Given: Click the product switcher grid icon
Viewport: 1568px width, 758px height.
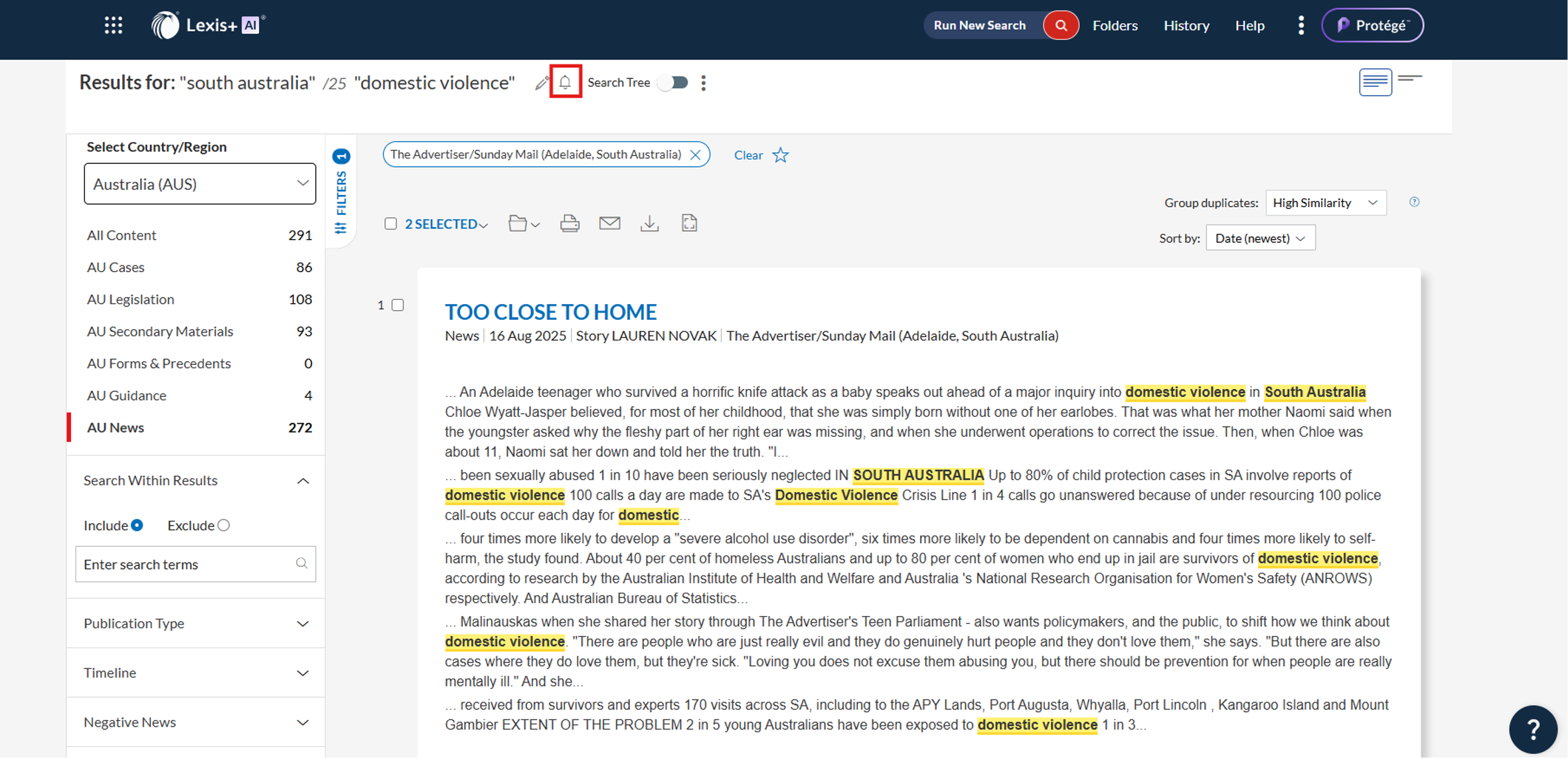Looking at the screenshot, I should click(114, 25).
